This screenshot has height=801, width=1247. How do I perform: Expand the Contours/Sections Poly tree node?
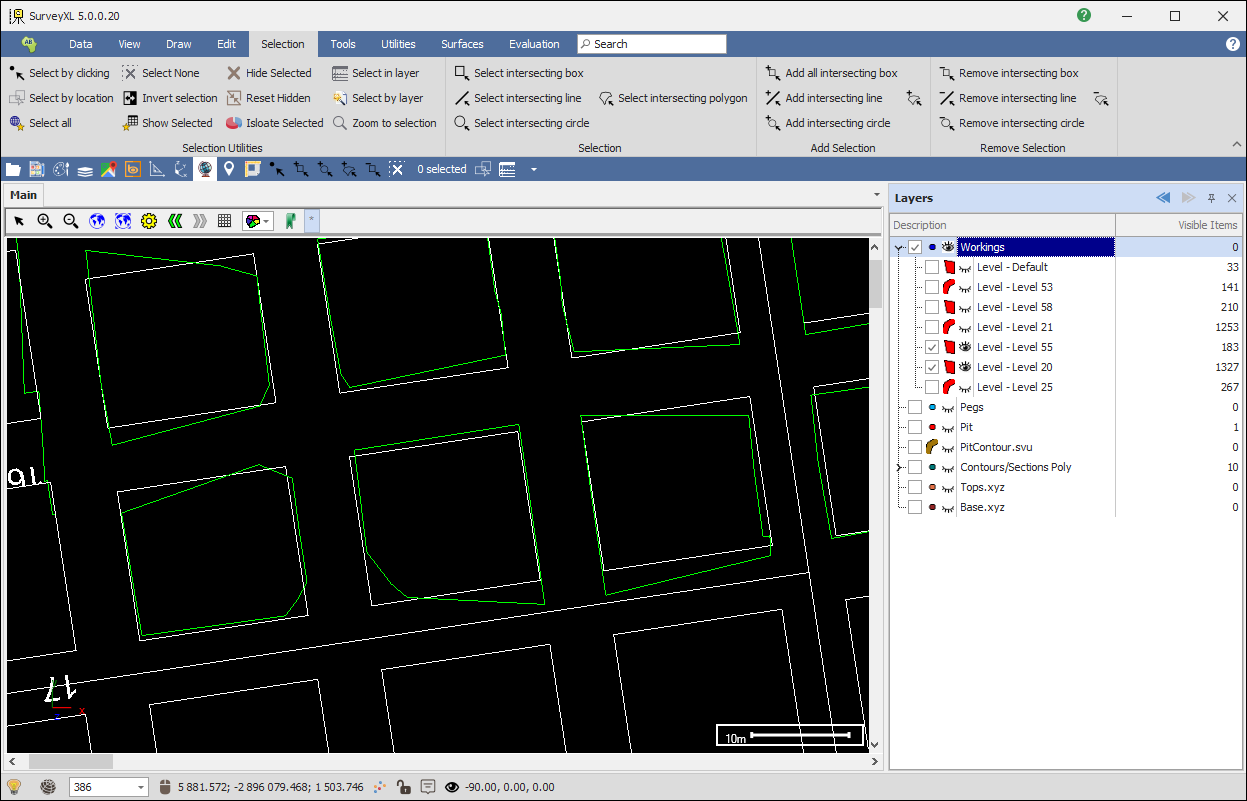coord(899,467)
